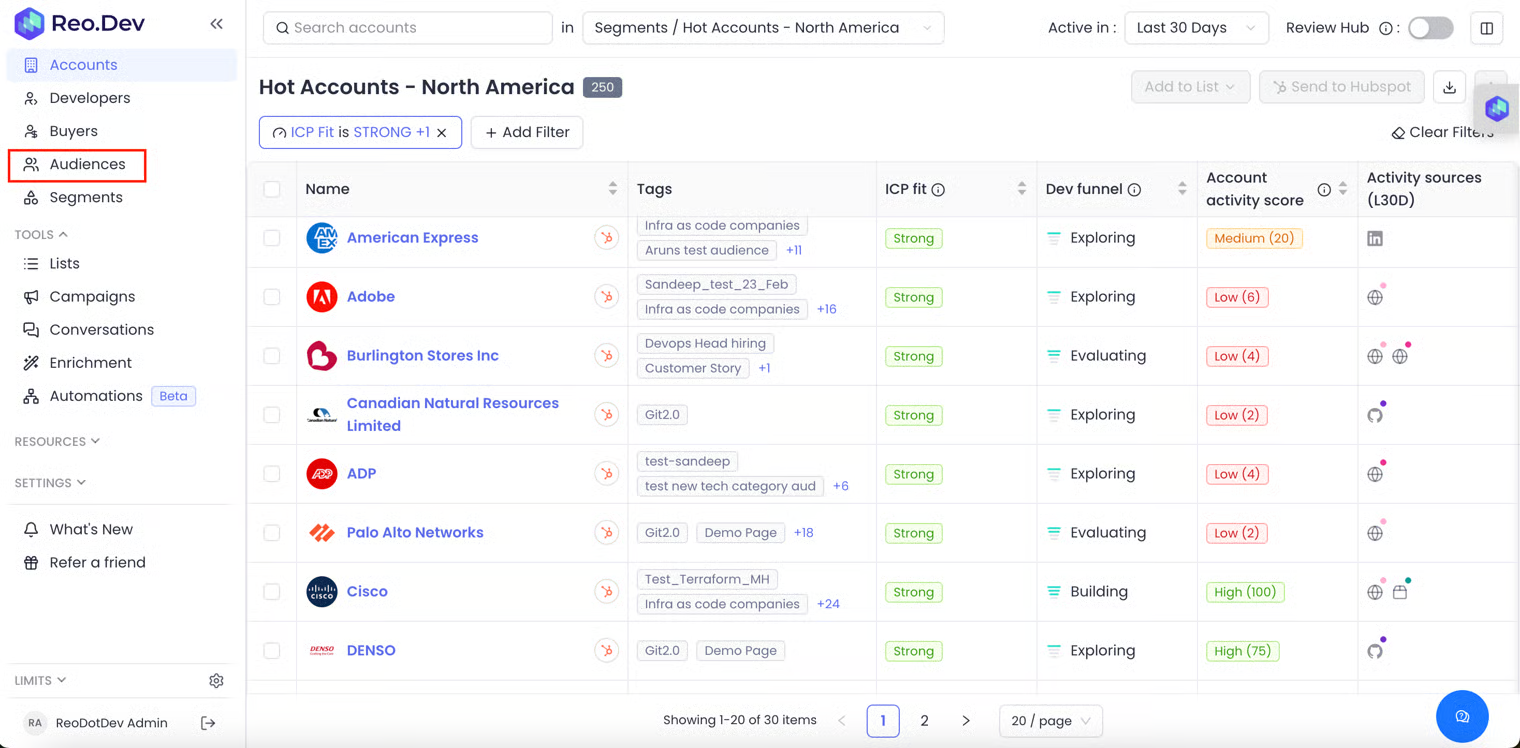Image resolution: width=1520 pixels, height=748 pixels.
Task: Open Audiences in the sidebar
Action: point(87,164)
